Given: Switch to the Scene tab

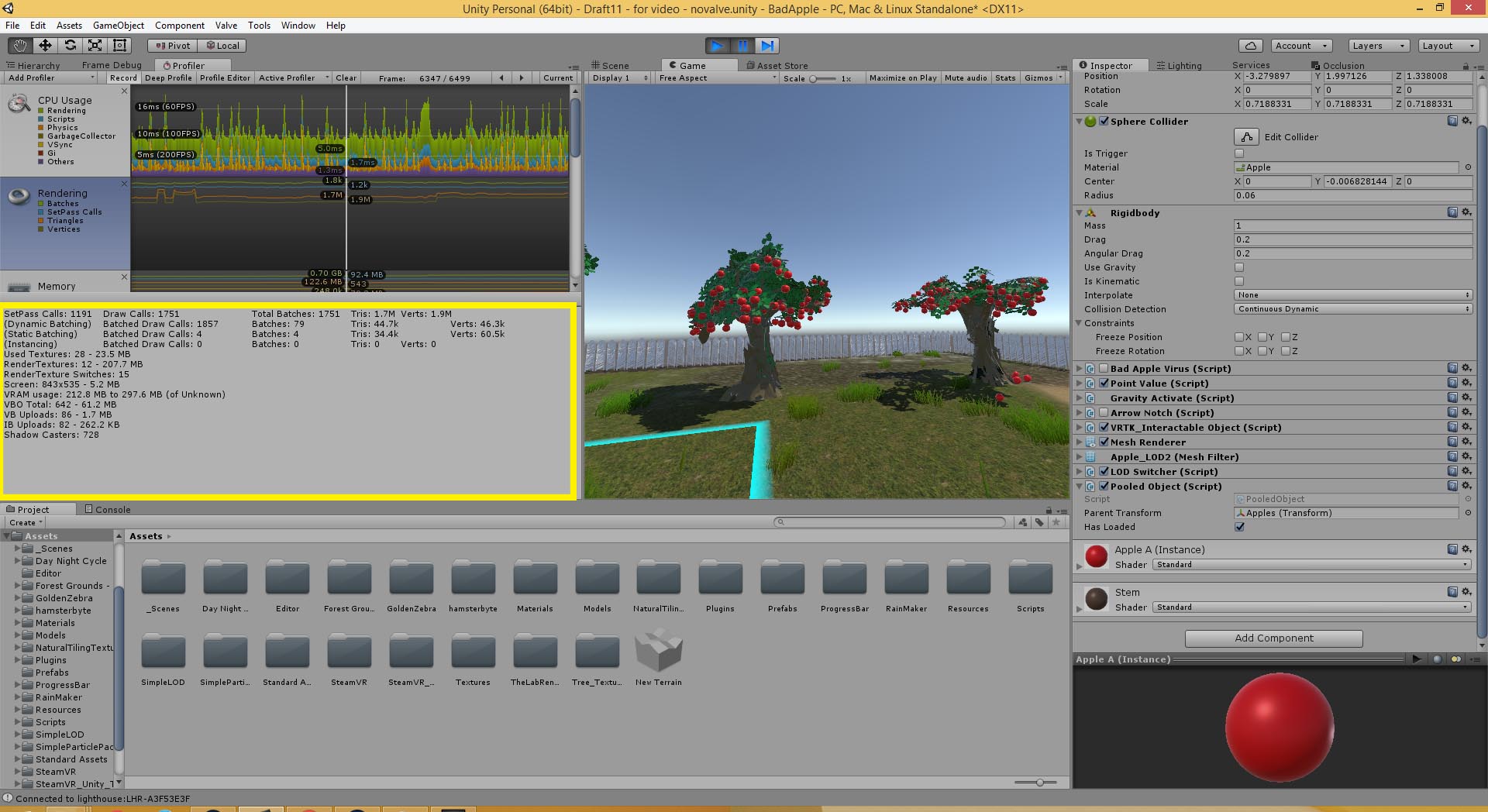Looking at the screenshot, I should [x=611, y=66].
